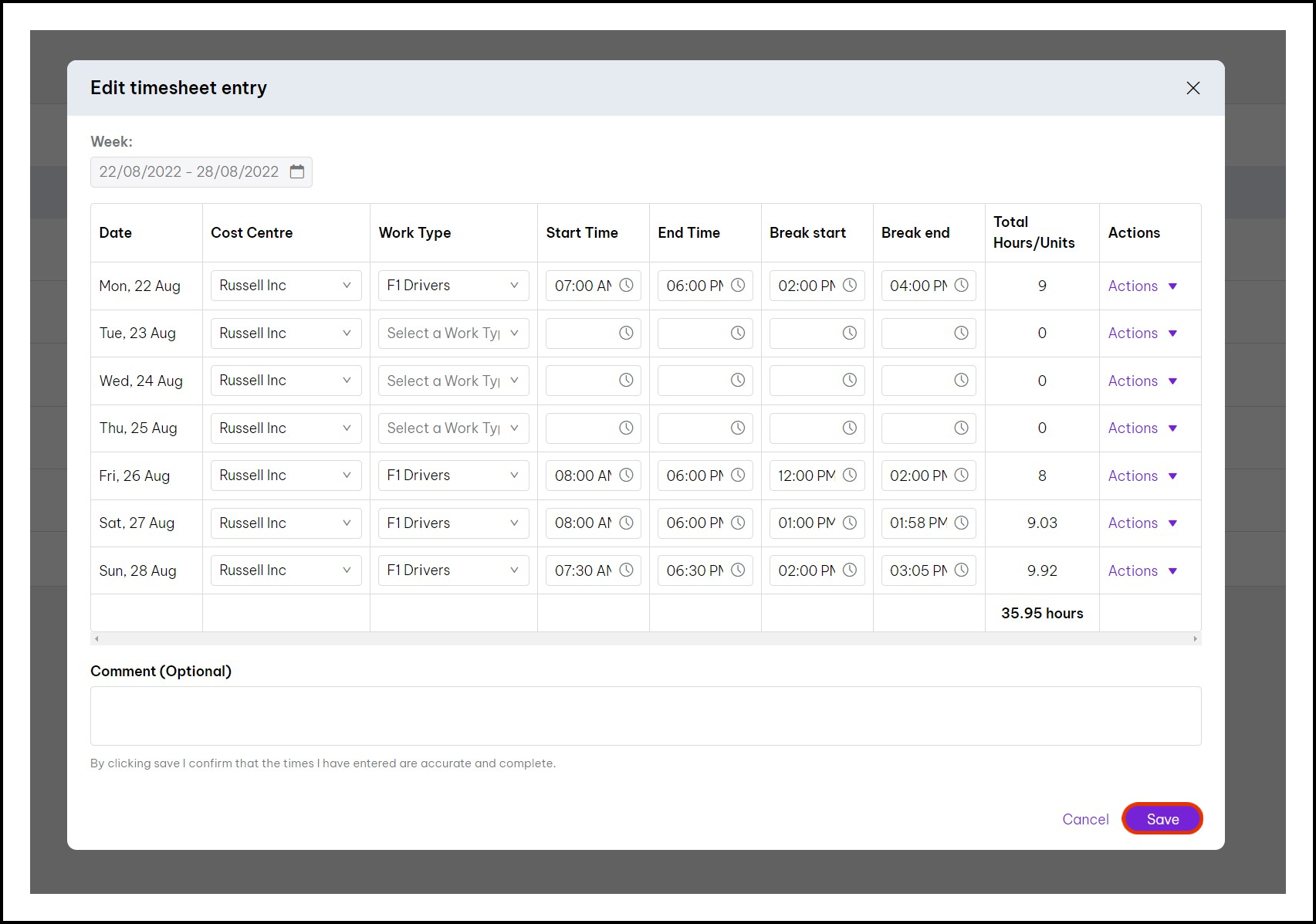
Task: Click the Cancel link
Action: point(1084,819)
